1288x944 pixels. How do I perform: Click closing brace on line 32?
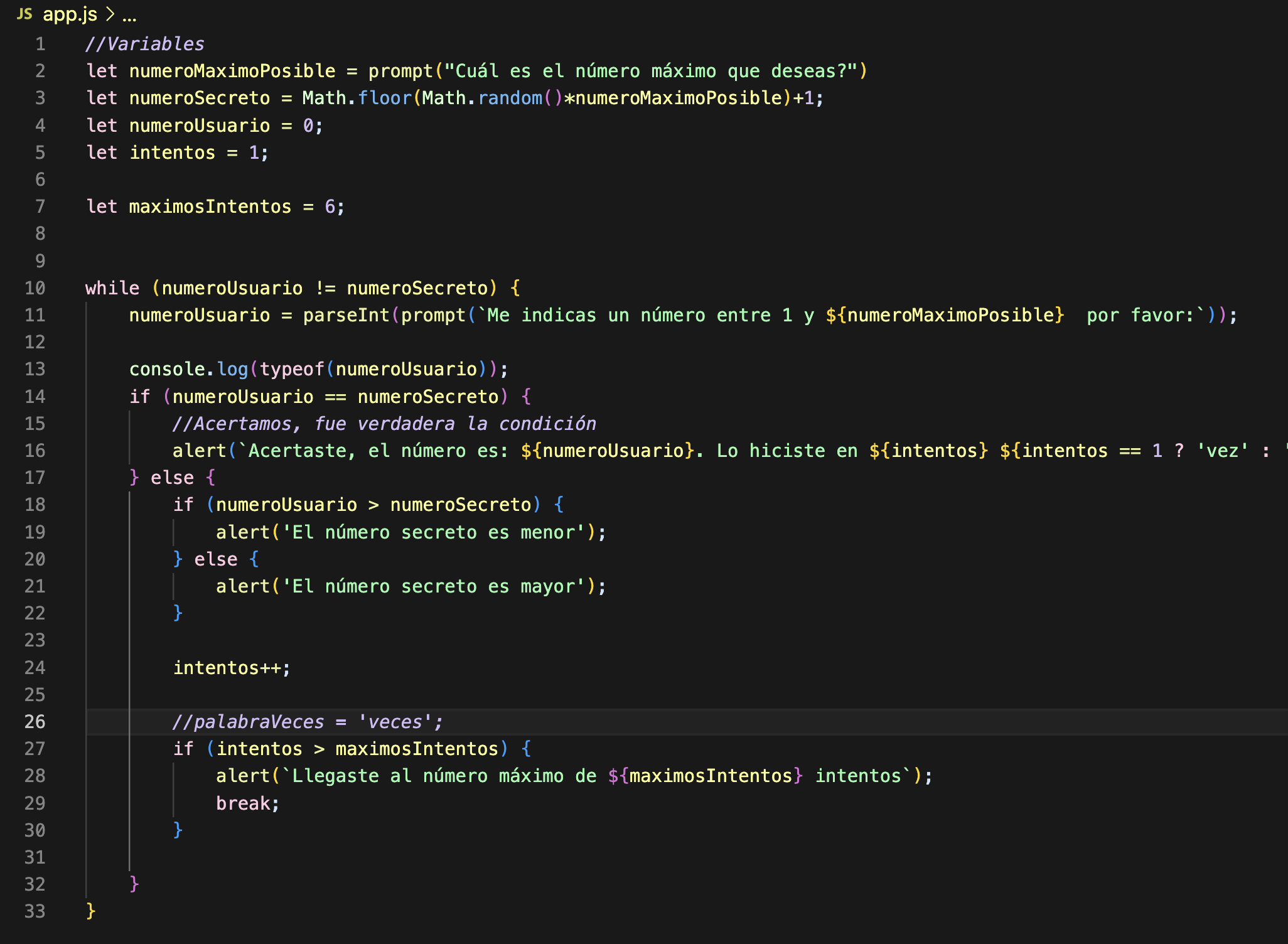pyautogui.click(x=134, y=884)
